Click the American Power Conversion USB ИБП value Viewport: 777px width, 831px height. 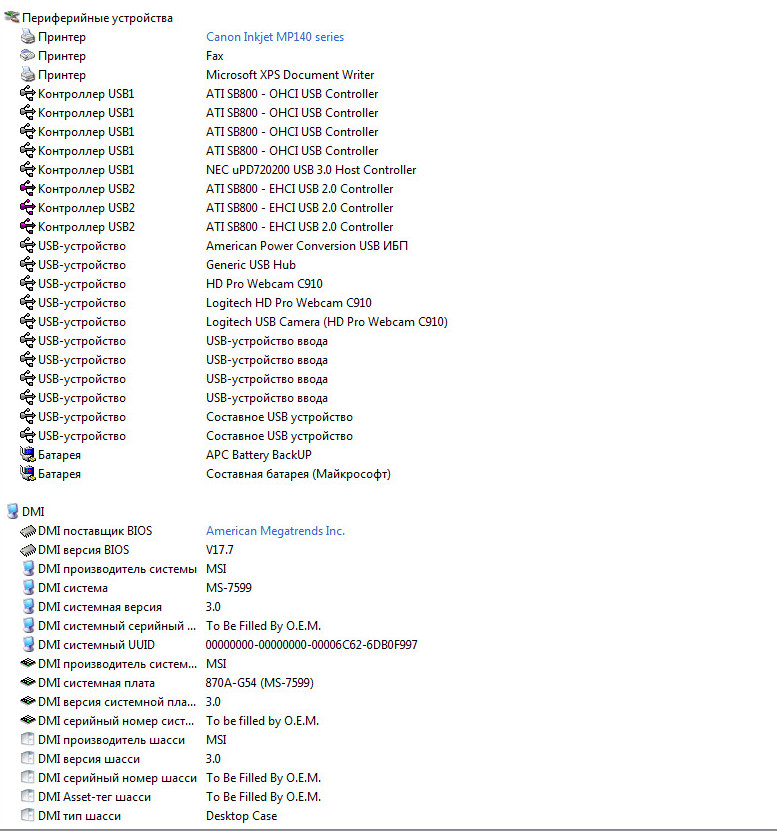coord(307,246)
